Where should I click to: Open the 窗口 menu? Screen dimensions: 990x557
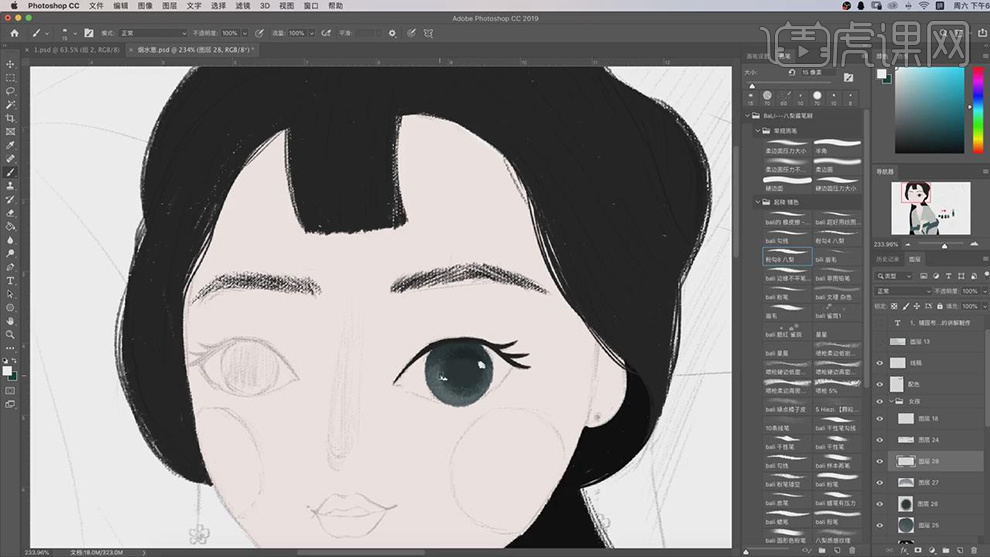point(311,6)
